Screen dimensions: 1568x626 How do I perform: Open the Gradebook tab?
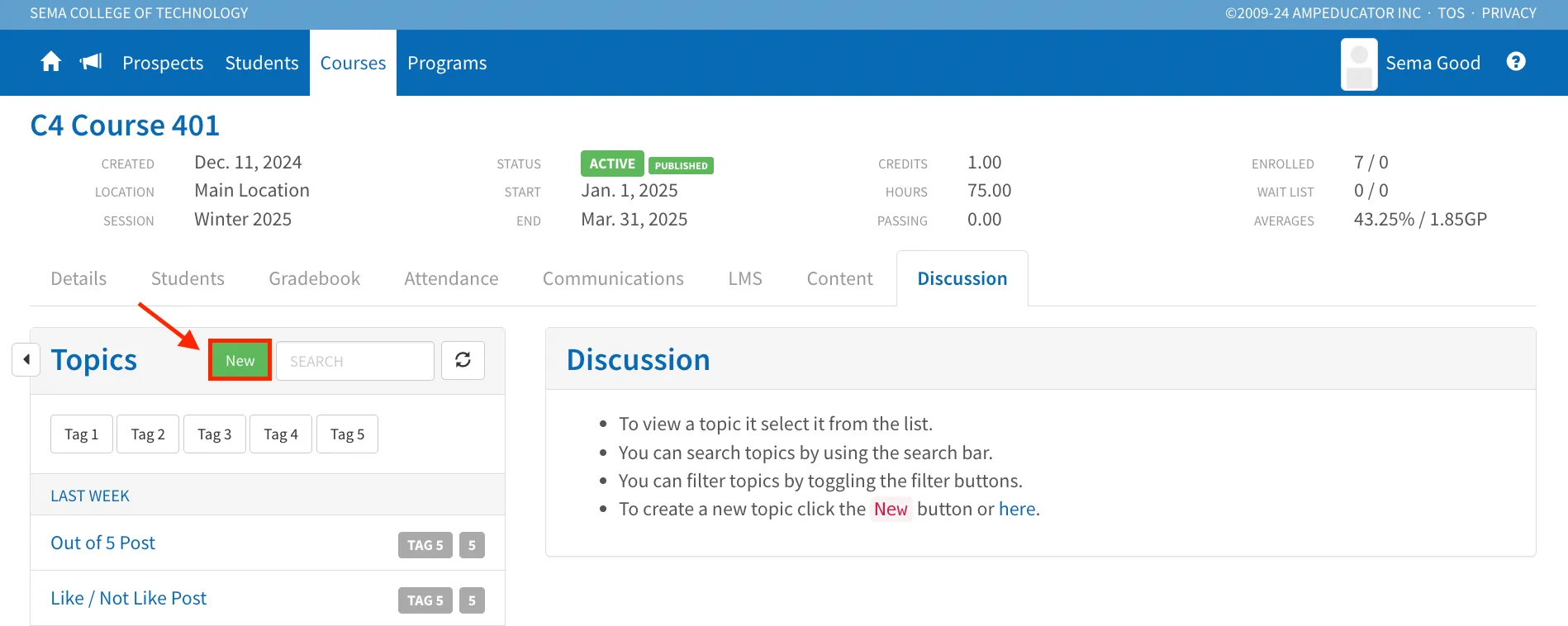pyautogui.click(x=315, y=278)
